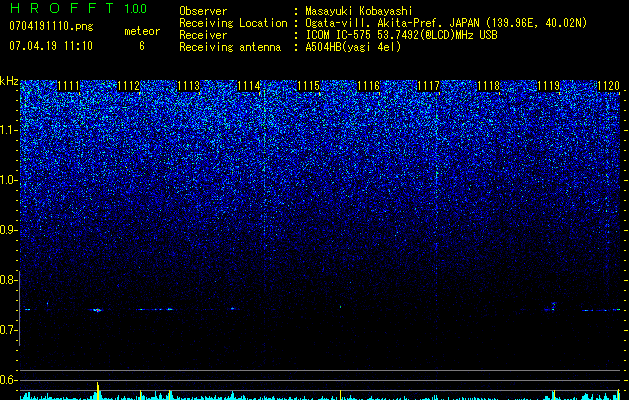Click the 0.7 kHz axis tick label
This screenshot has width=629, height=400.
tap(8, 330)
